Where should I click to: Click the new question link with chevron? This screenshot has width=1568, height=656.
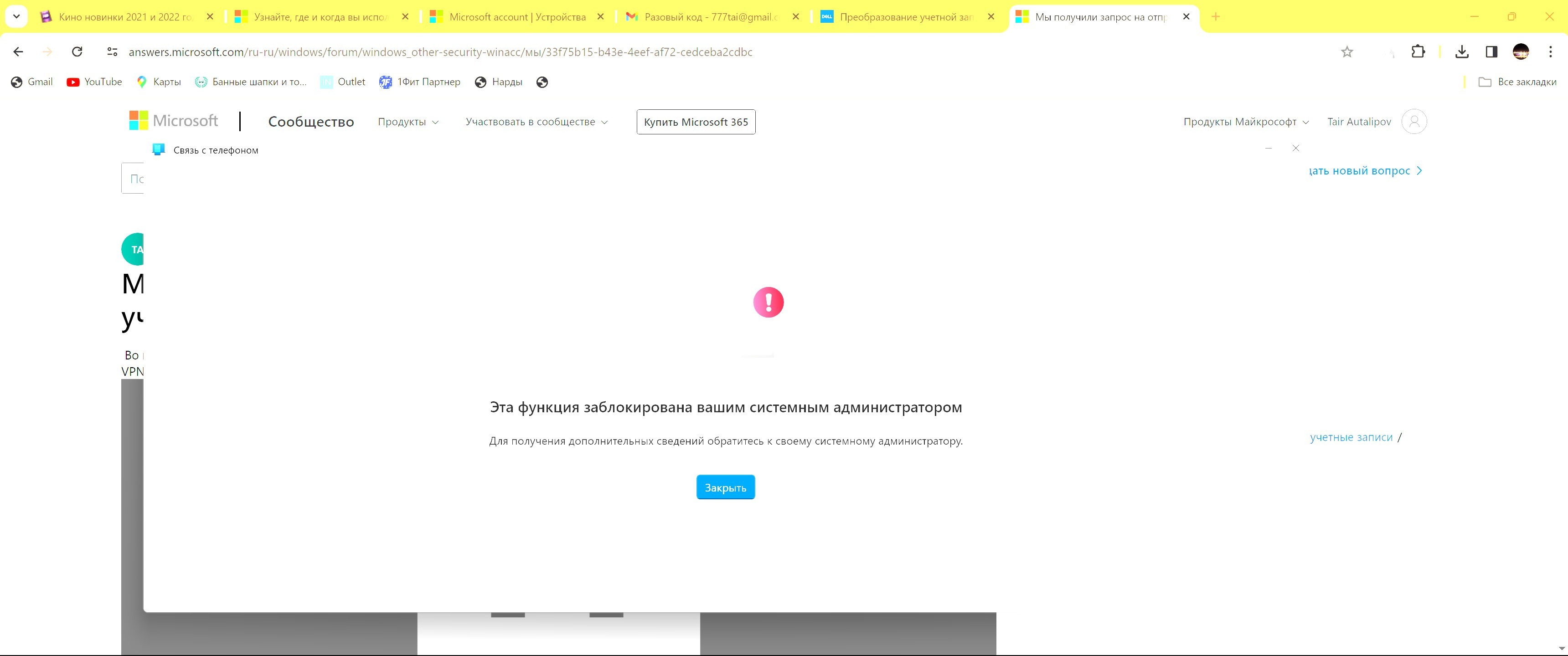point(1365,171)
